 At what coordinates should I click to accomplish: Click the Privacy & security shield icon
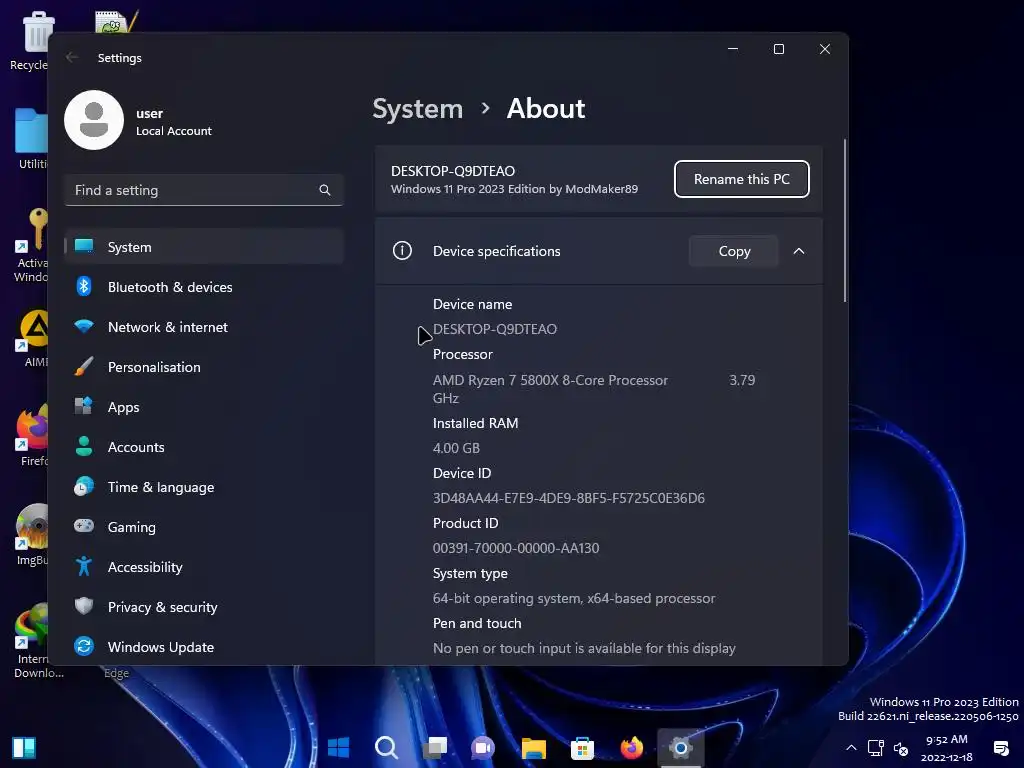[x=84, y=606]
